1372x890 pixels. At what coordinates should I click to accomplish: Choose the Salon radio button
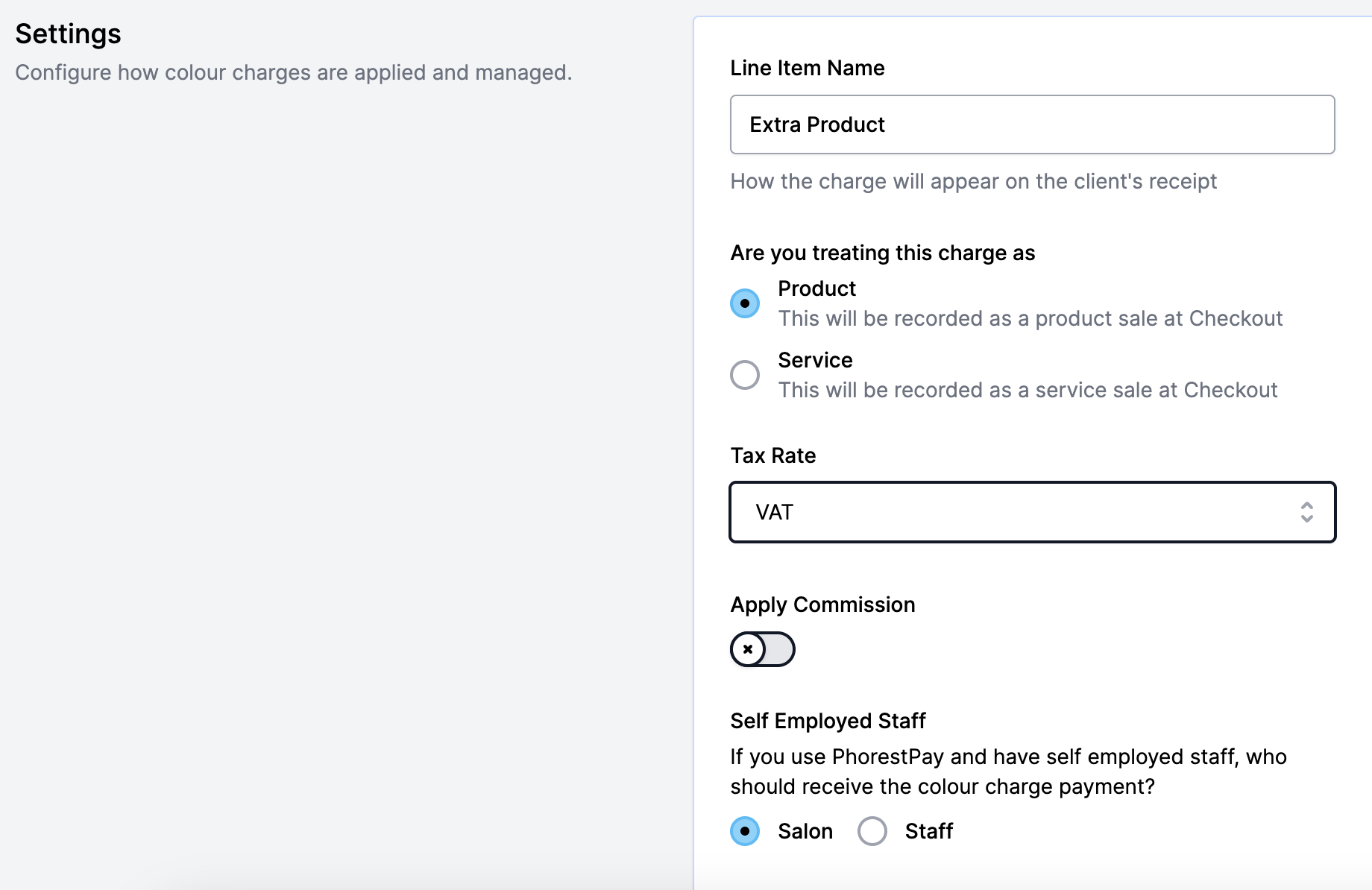pyautogui.click(x=745, y=831)
